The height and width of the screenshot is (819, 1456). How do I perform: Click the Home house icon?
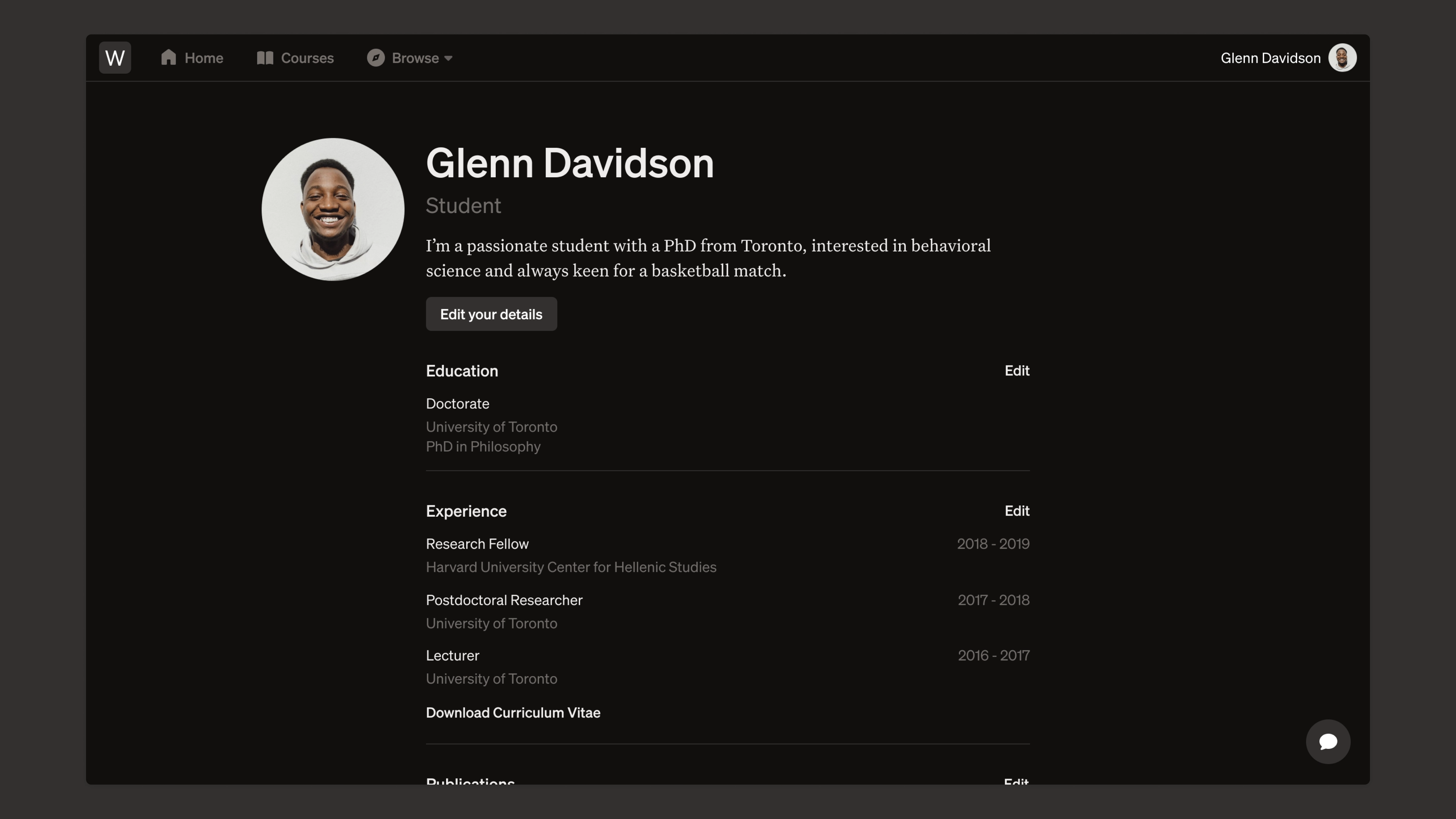pyautogui.click(x=168, y=58)
